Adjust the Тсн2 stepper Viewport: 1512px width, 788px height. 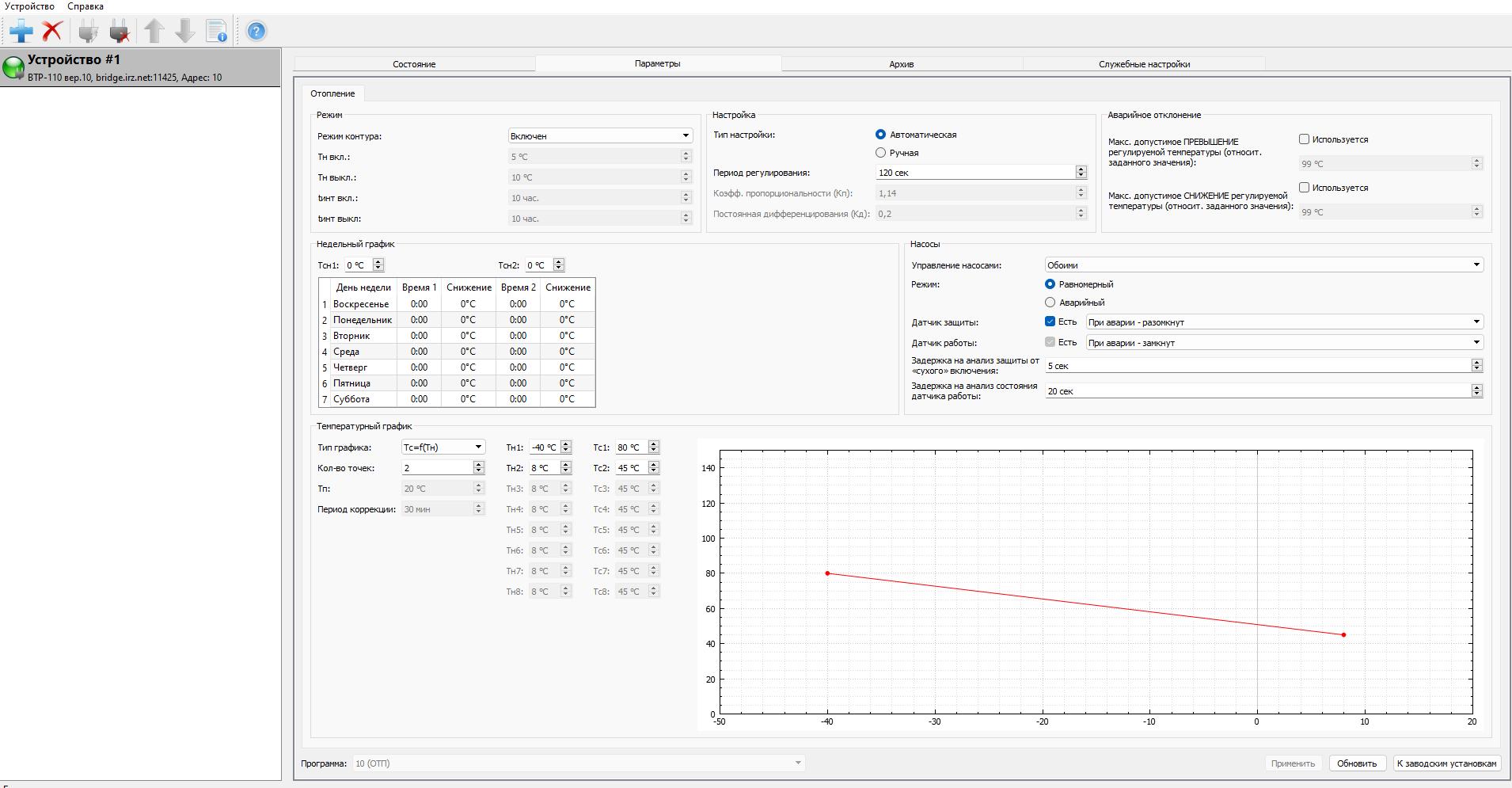point(558,265)
